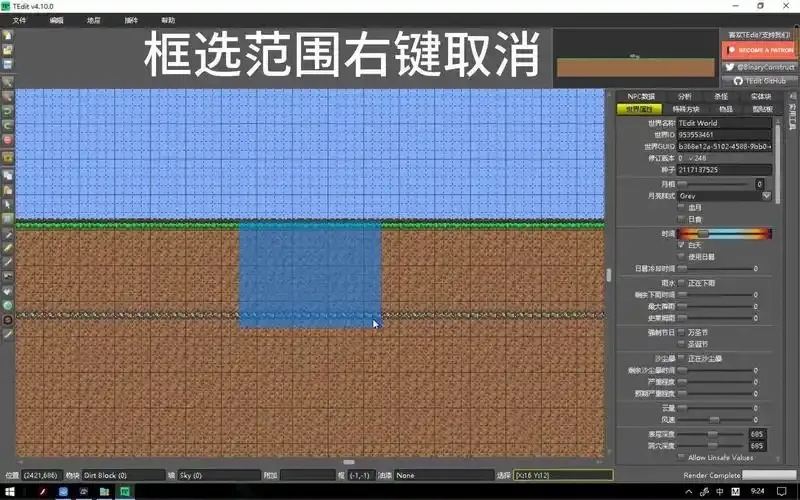Viewport: 800px width, 500px height.
Task: Select the green Point marker tool
Action: [7, 305]
